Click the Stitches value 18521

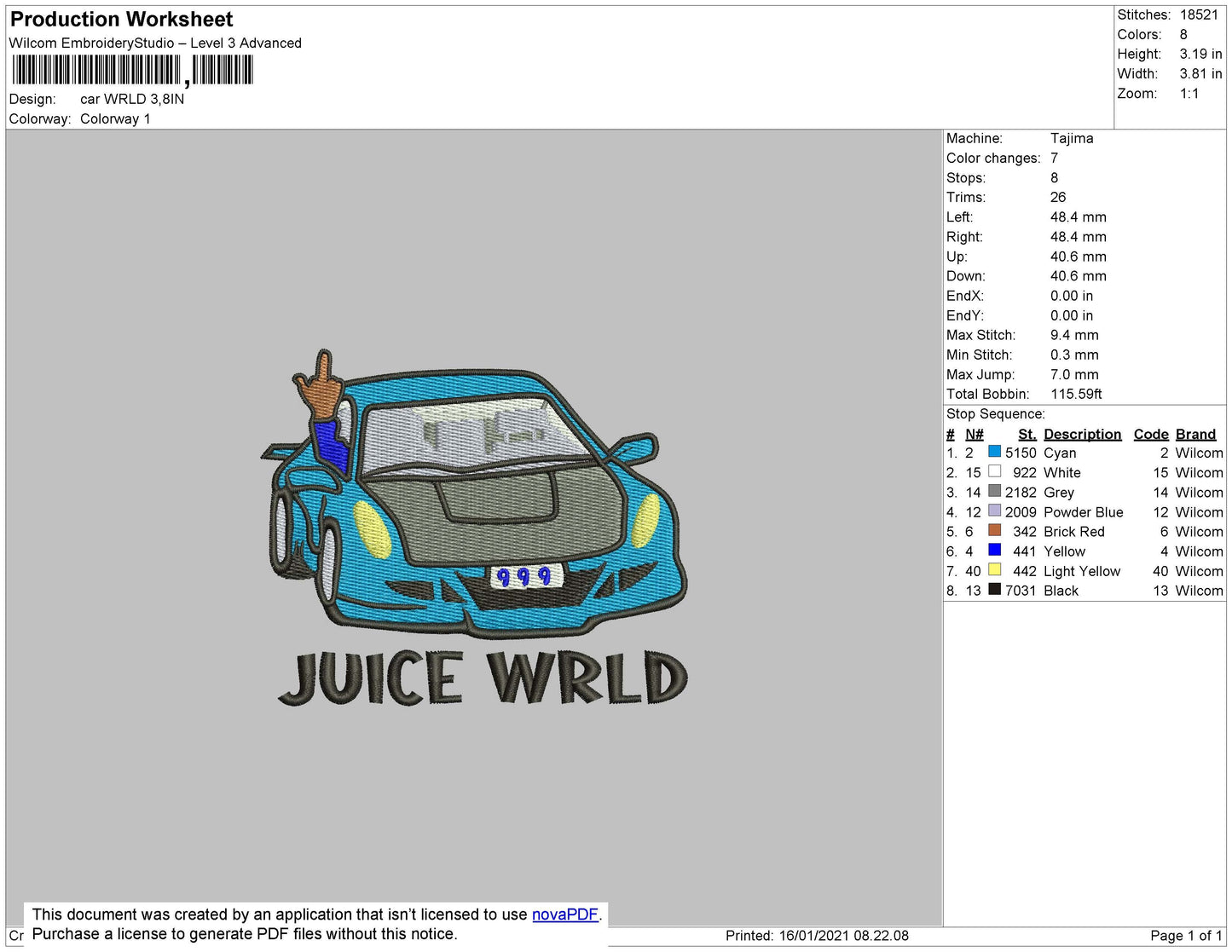coord(1199,14)
